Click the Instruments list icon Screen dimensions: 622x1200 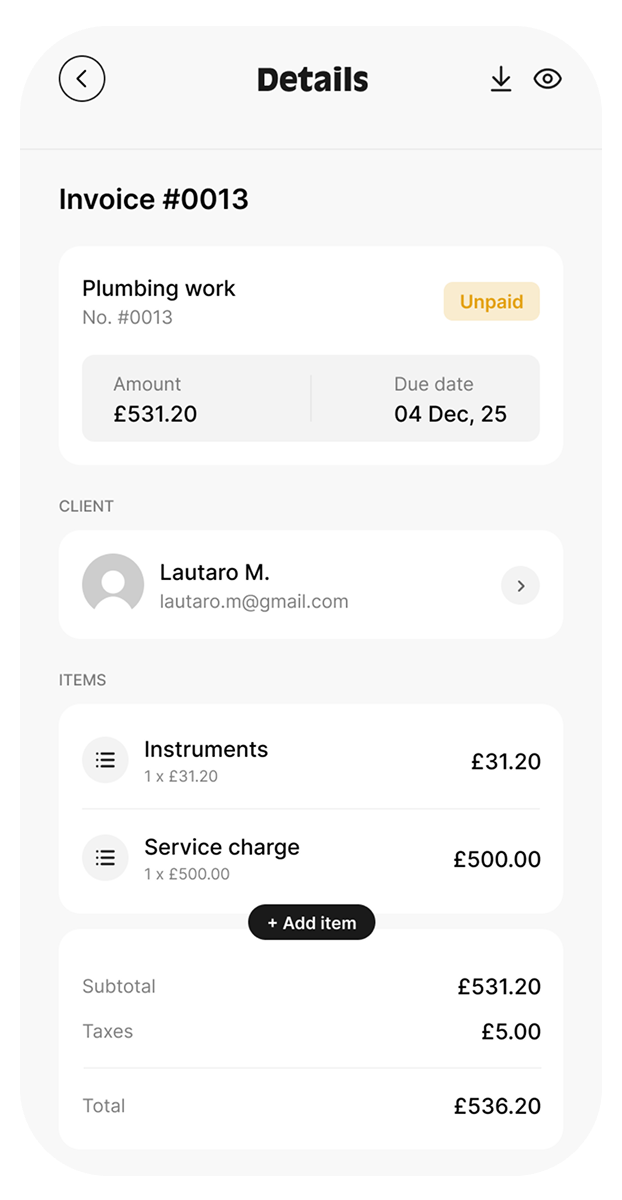(x=105, y=760)
